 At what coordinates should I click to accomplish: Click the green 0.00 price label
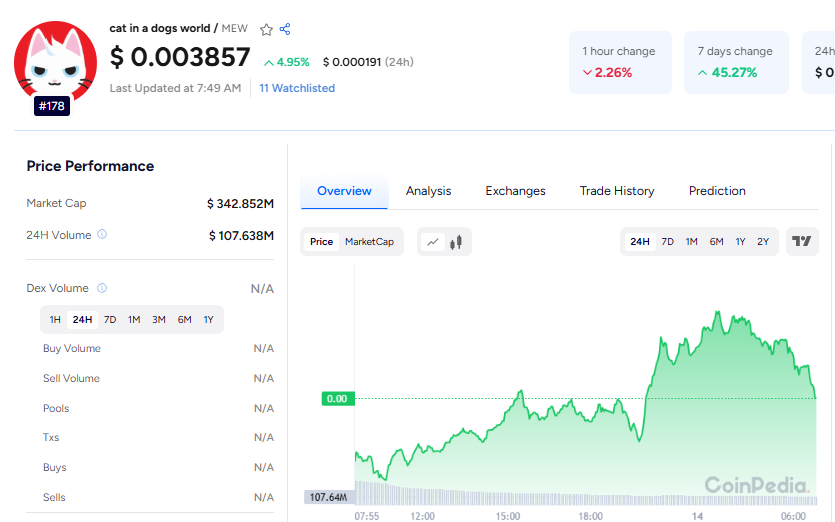(338, 398)
